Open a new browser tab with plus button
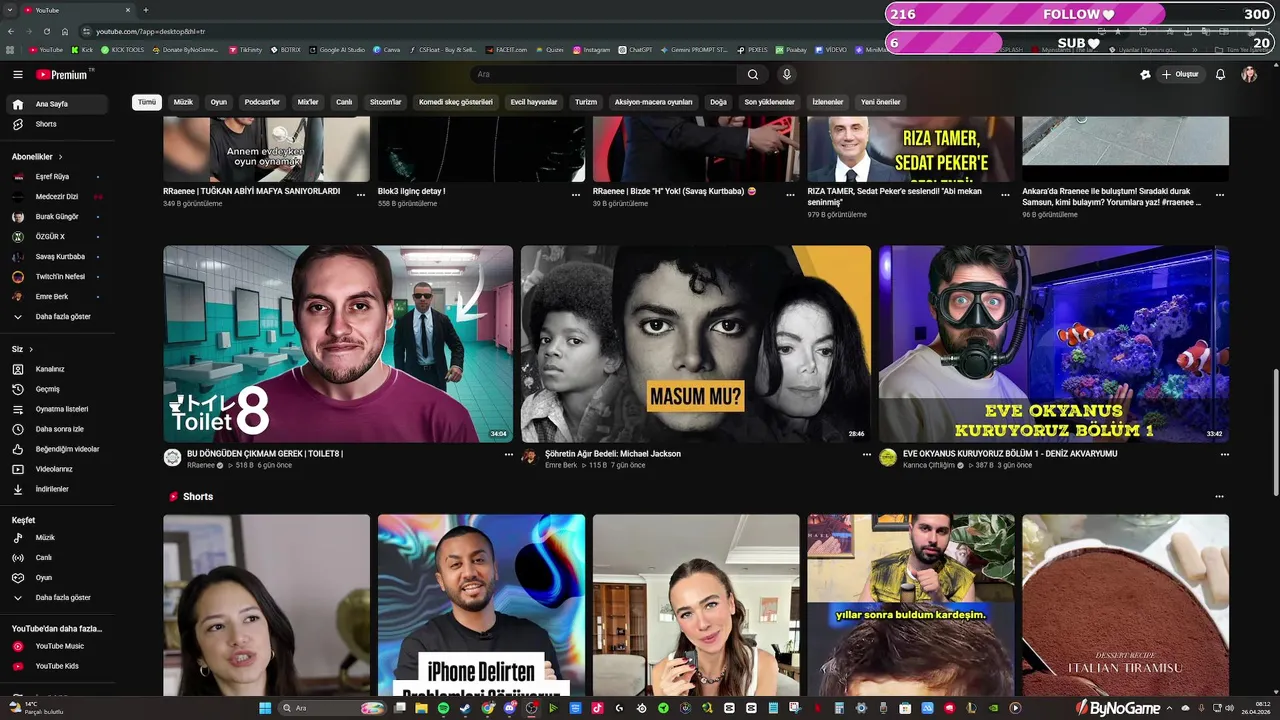This screenshot has height=720, width=1280. [146, 10]
